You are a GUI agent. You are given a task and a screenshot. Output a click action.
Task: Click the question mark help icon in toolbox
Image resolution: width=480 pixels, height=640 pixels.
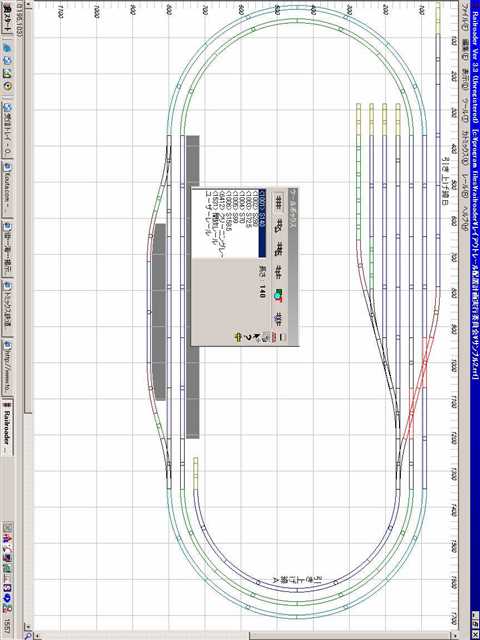(247, 337)
